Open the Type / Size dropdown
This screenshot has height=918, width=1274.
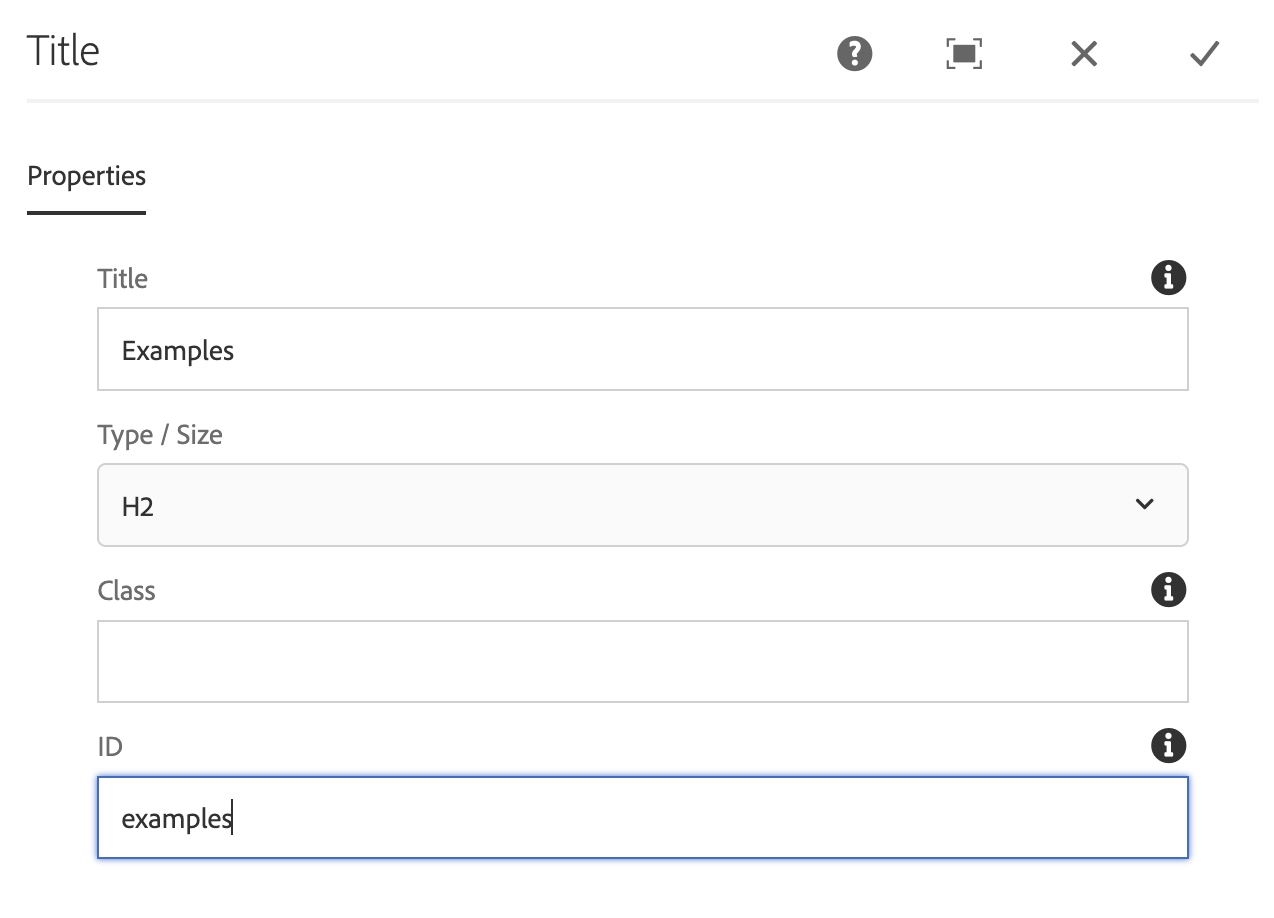click(643, 505)
